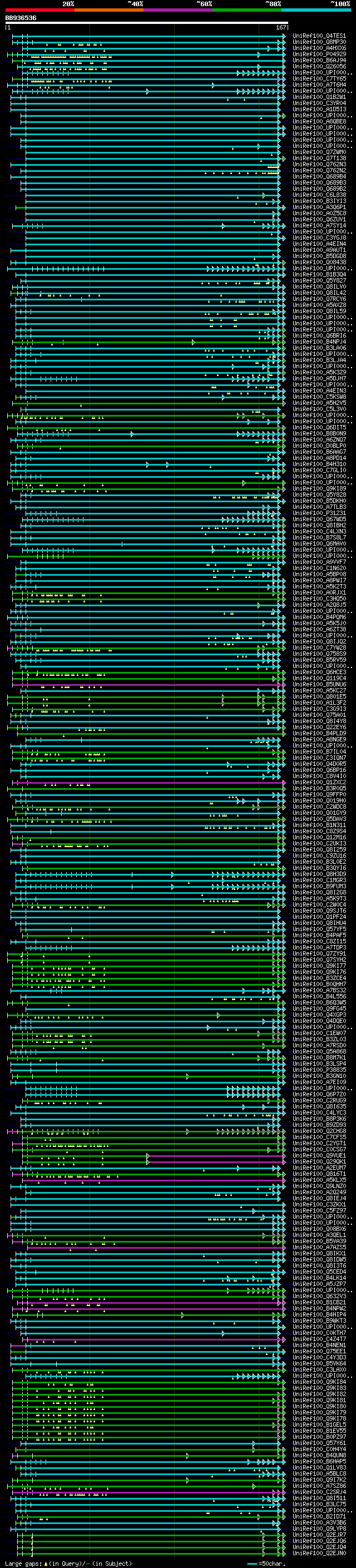The width and height of the screenshot is (356, 1568).
Task: Open hit UniRef100_Q4TES1
Action: click(x=319, y=36)
